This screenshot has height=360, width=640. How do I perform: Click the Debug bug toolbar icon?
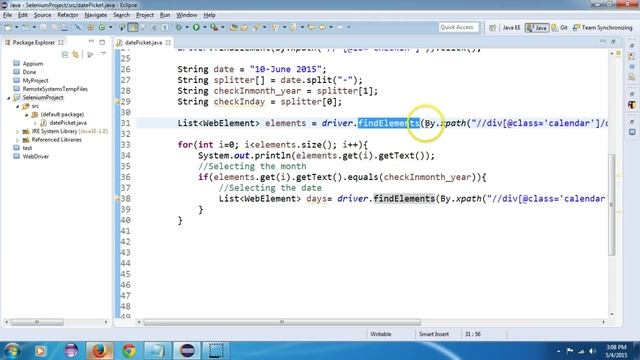pyautogui.click(x=178, y=27)
